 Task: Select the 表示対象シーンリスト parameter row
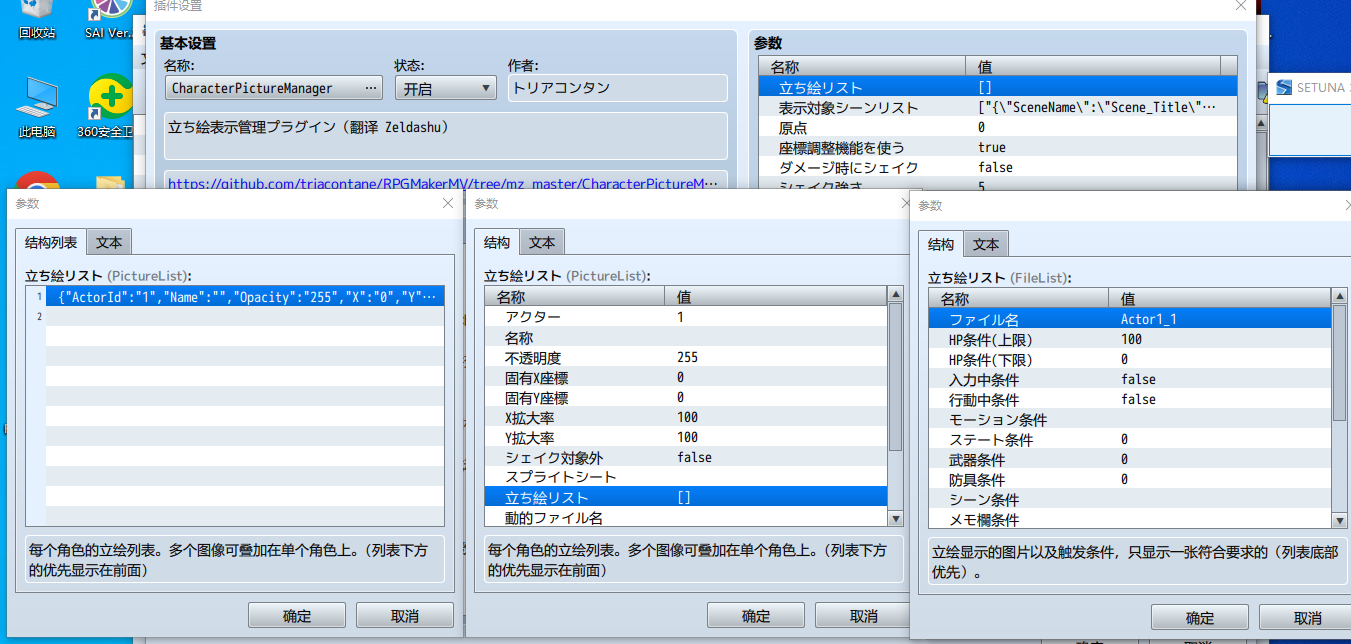tap(998, 107)
